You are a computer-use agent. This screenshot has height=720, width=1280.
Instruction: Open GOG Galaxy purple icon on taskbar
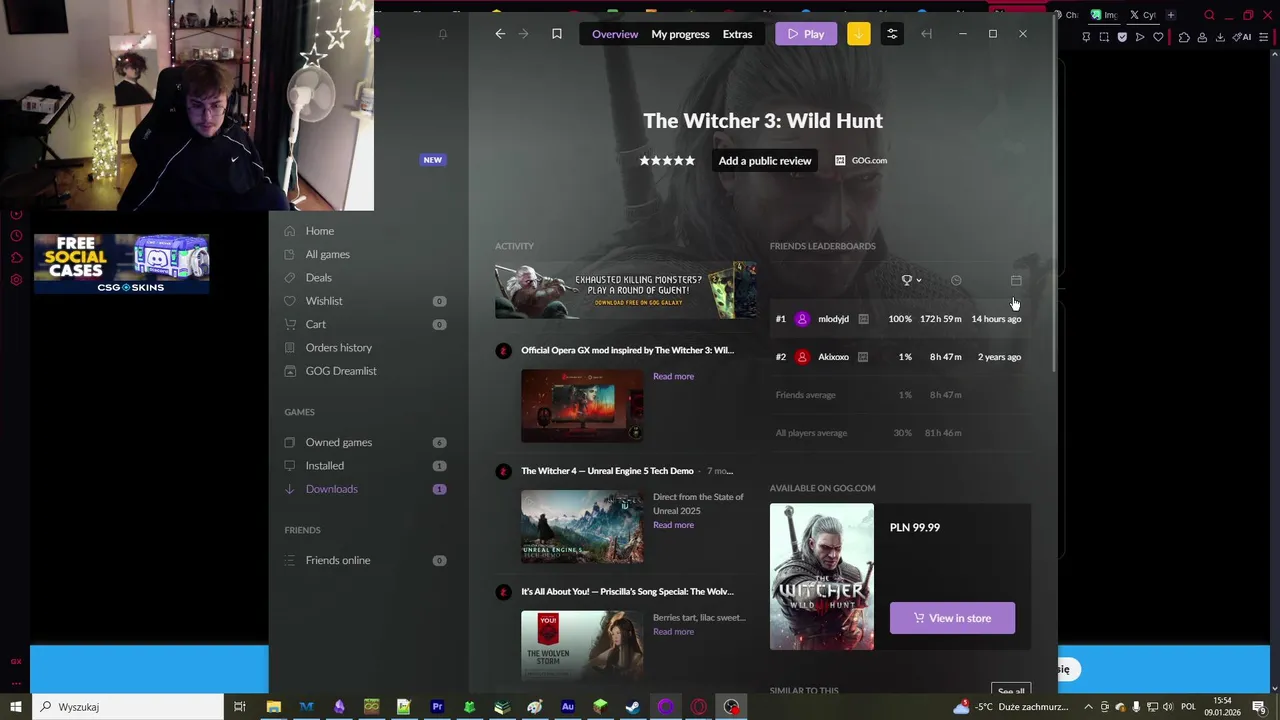tap(666, 707)
